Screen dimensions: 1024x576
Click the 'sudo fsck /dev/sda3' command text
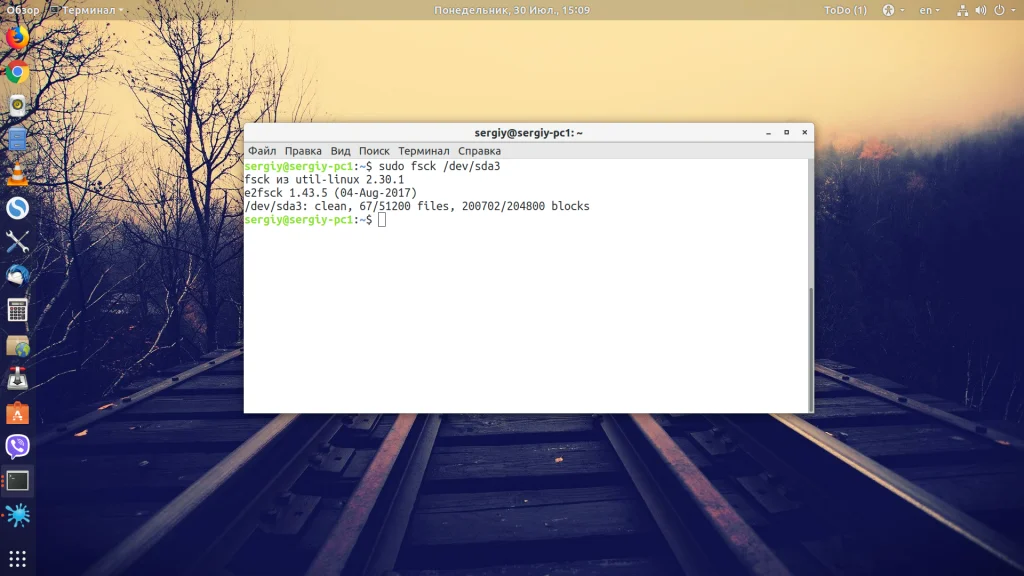point(440,167)
